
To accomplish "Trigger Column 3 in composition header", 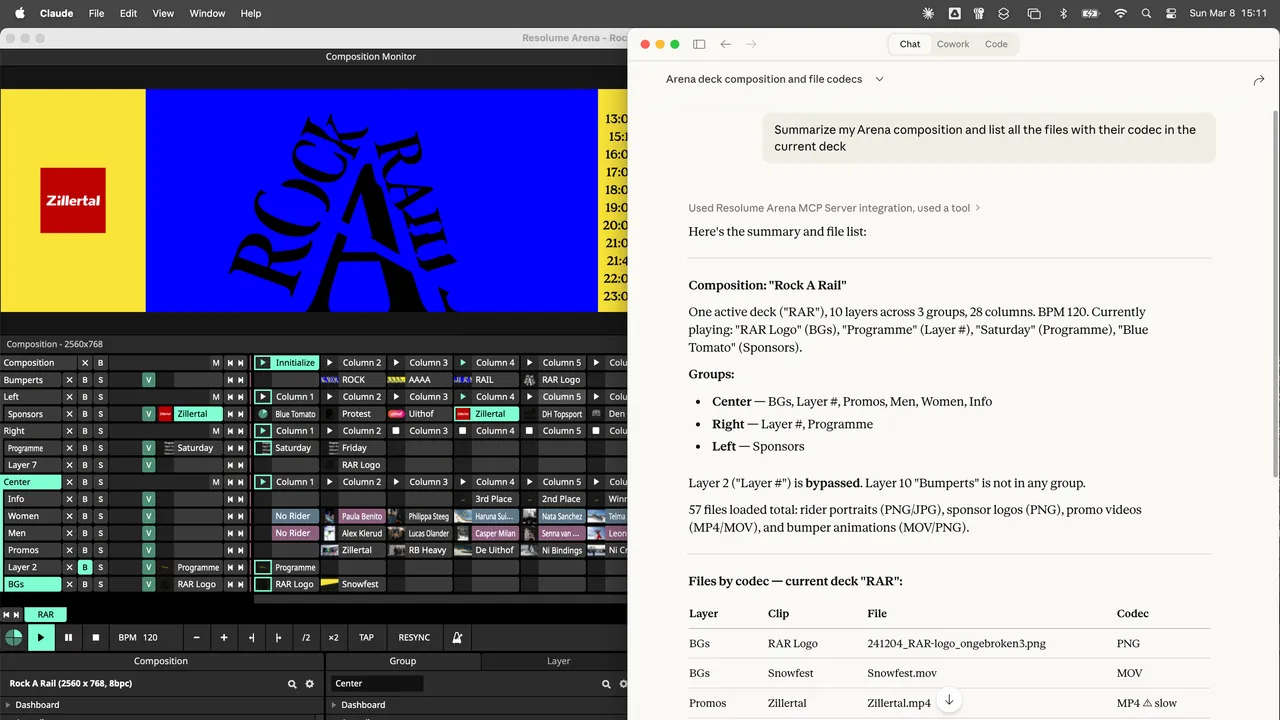I will point(418,363).
